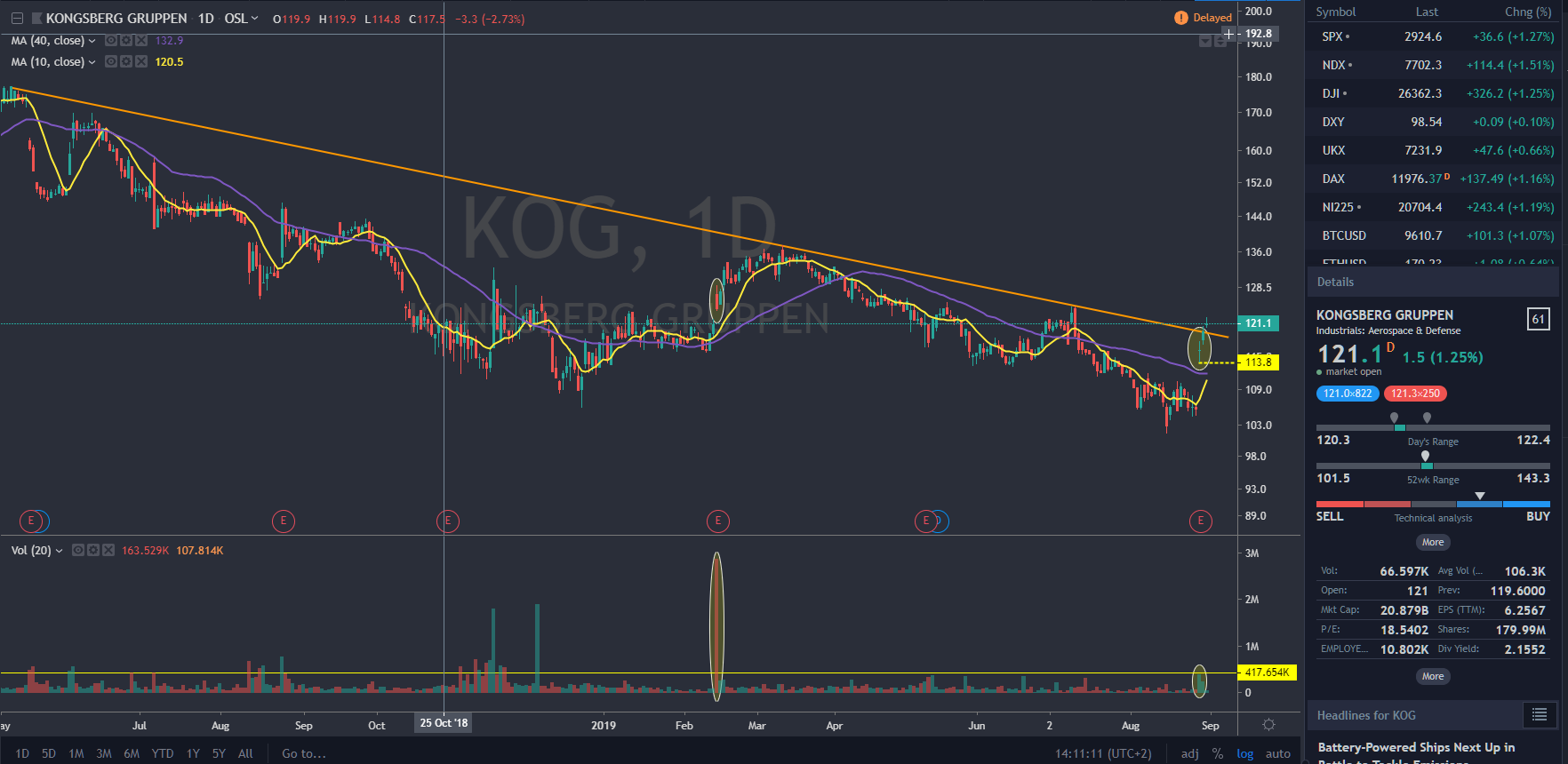Expand the MA (40, close) indicator dropdown
Image resolution: width=1568 pixels, height=764 pixels.
pos(92,41)
